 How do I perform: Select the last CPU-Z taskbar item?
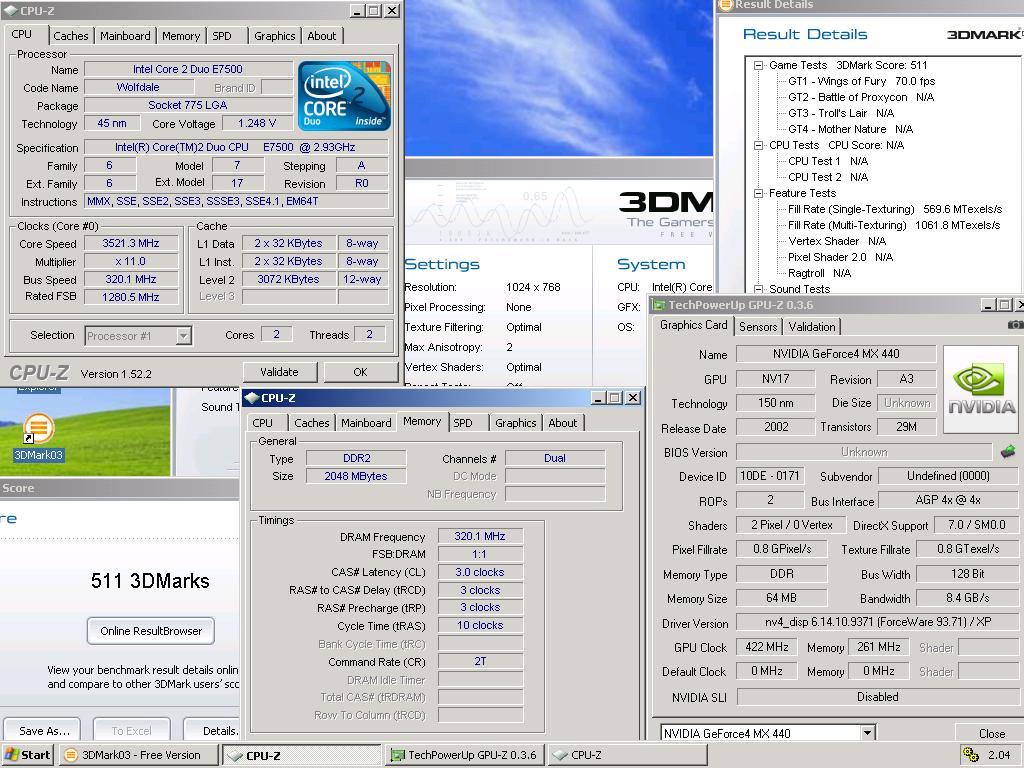pos(627,755)
